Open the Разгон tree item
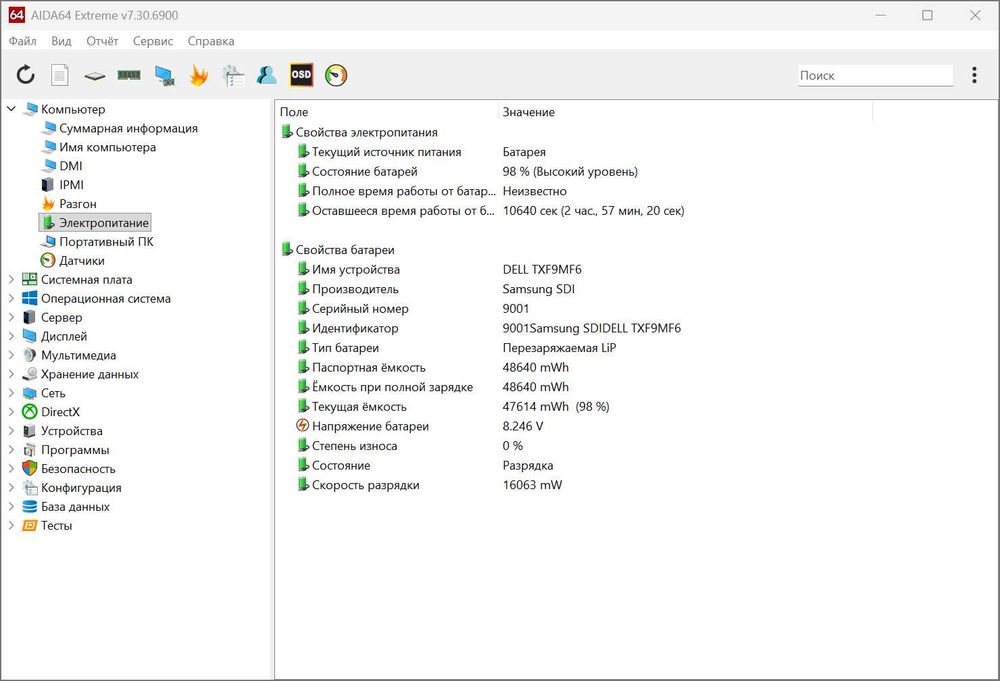Screen dimensions: 1000x681 click(69, 204)
